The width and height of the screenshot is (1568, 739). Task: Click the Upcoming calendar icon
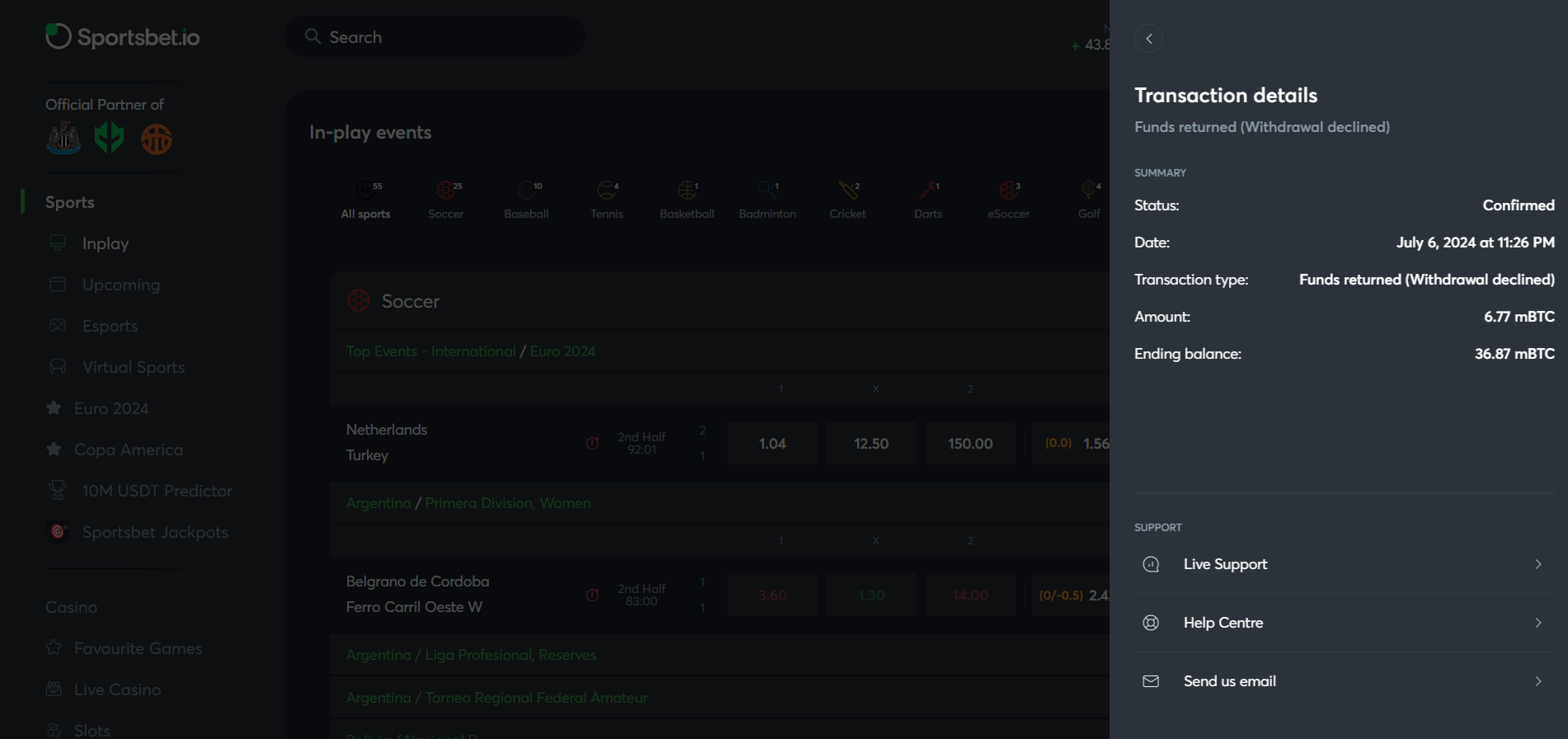pos(58,284)
